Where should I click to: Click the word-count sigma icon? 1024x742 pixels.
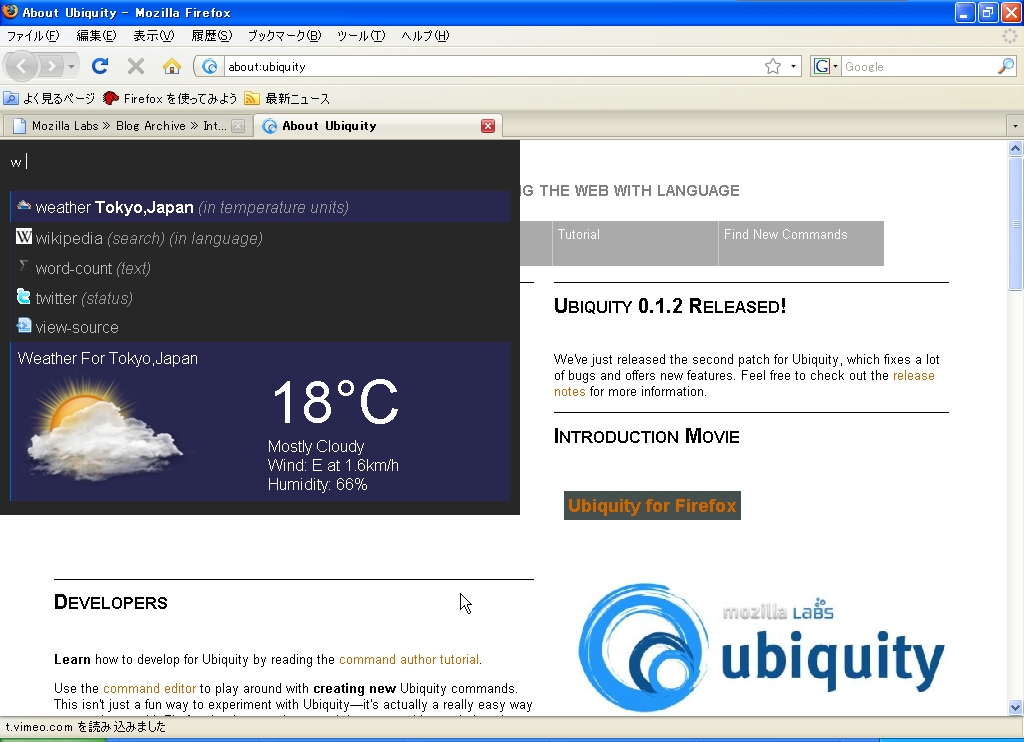pos(24,266)
